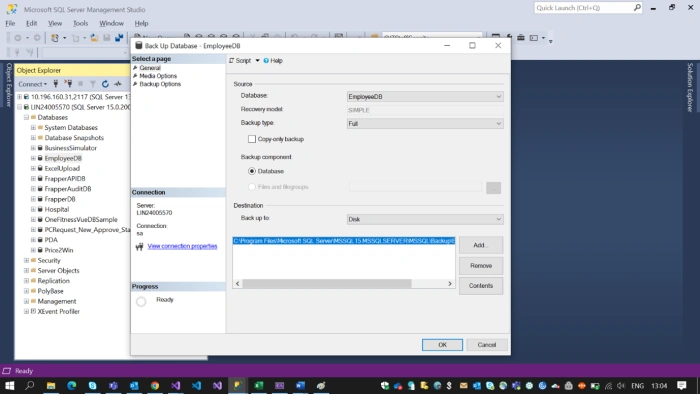The height and width of the screenshot is (394, 700).
Task: Open the Database dropdown showing EmployeeDB
Action: (x=425, y=96)
